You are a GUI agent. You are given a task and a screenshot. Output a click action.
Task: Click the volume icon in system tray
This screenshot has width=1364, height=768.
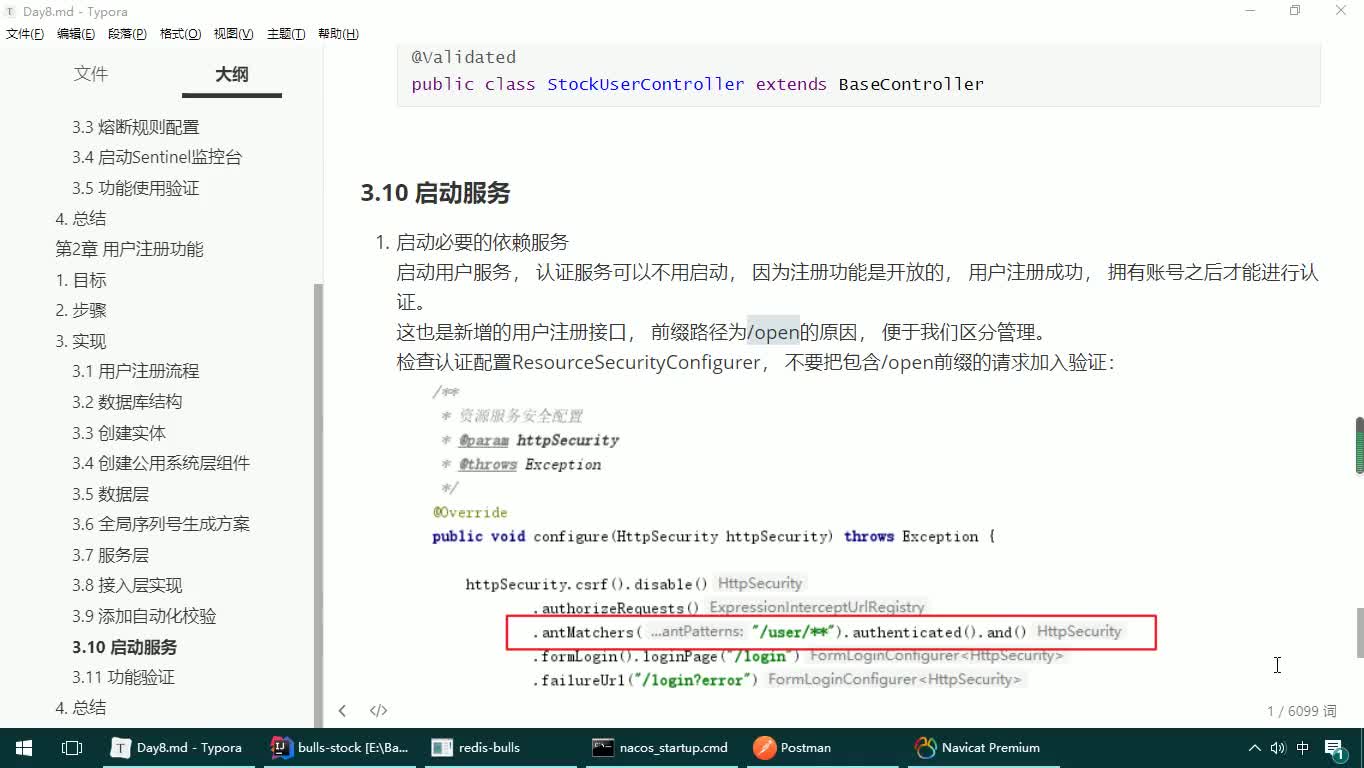tap(1278, 748)
